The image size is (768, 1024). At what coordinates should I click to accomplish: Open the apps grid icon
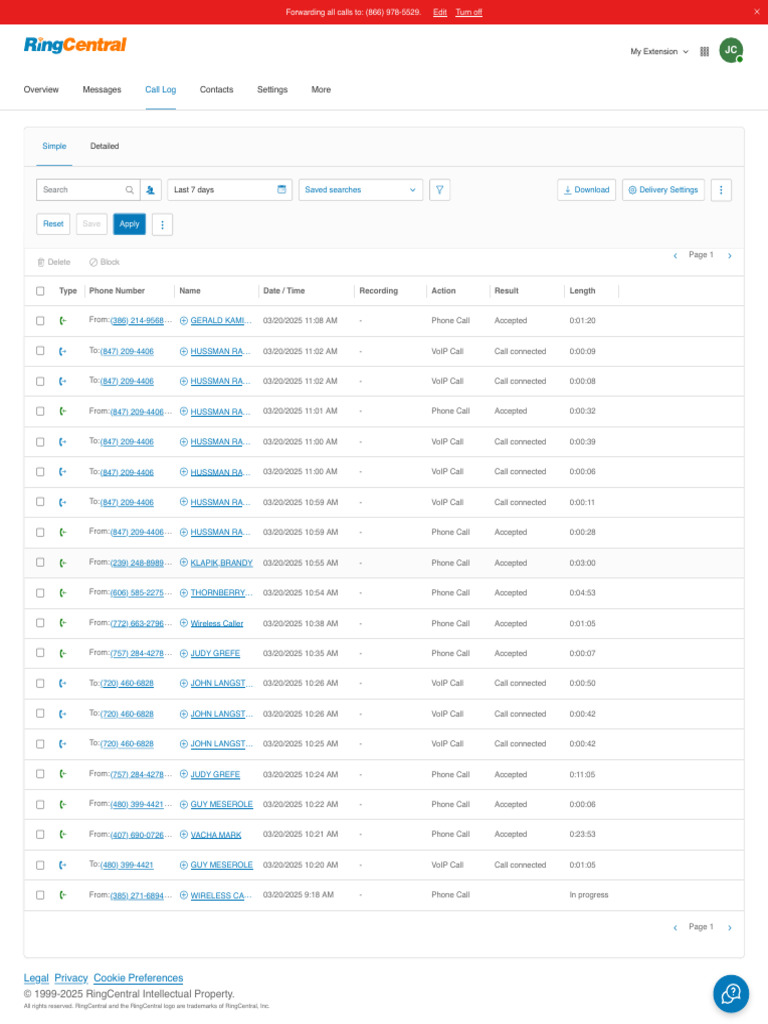click(x=704, y=52)
